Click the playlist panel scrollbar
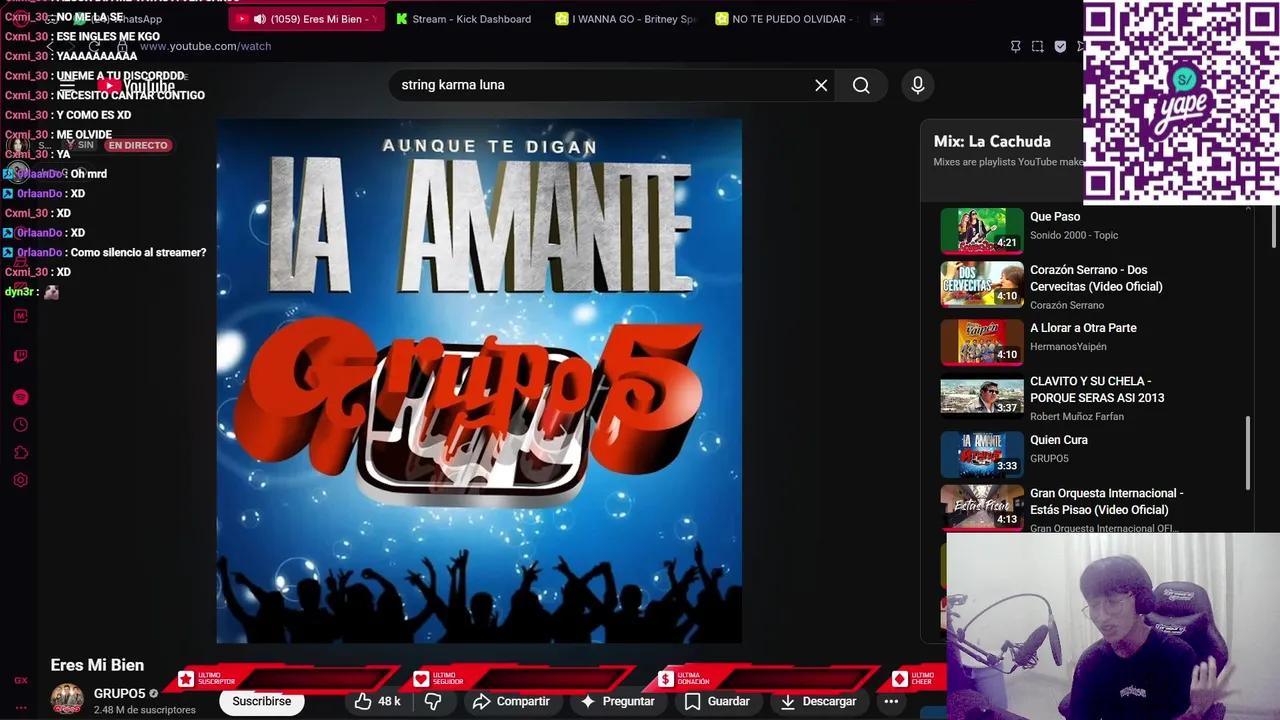The image size is (1280, 720). tap(1246, 453)
